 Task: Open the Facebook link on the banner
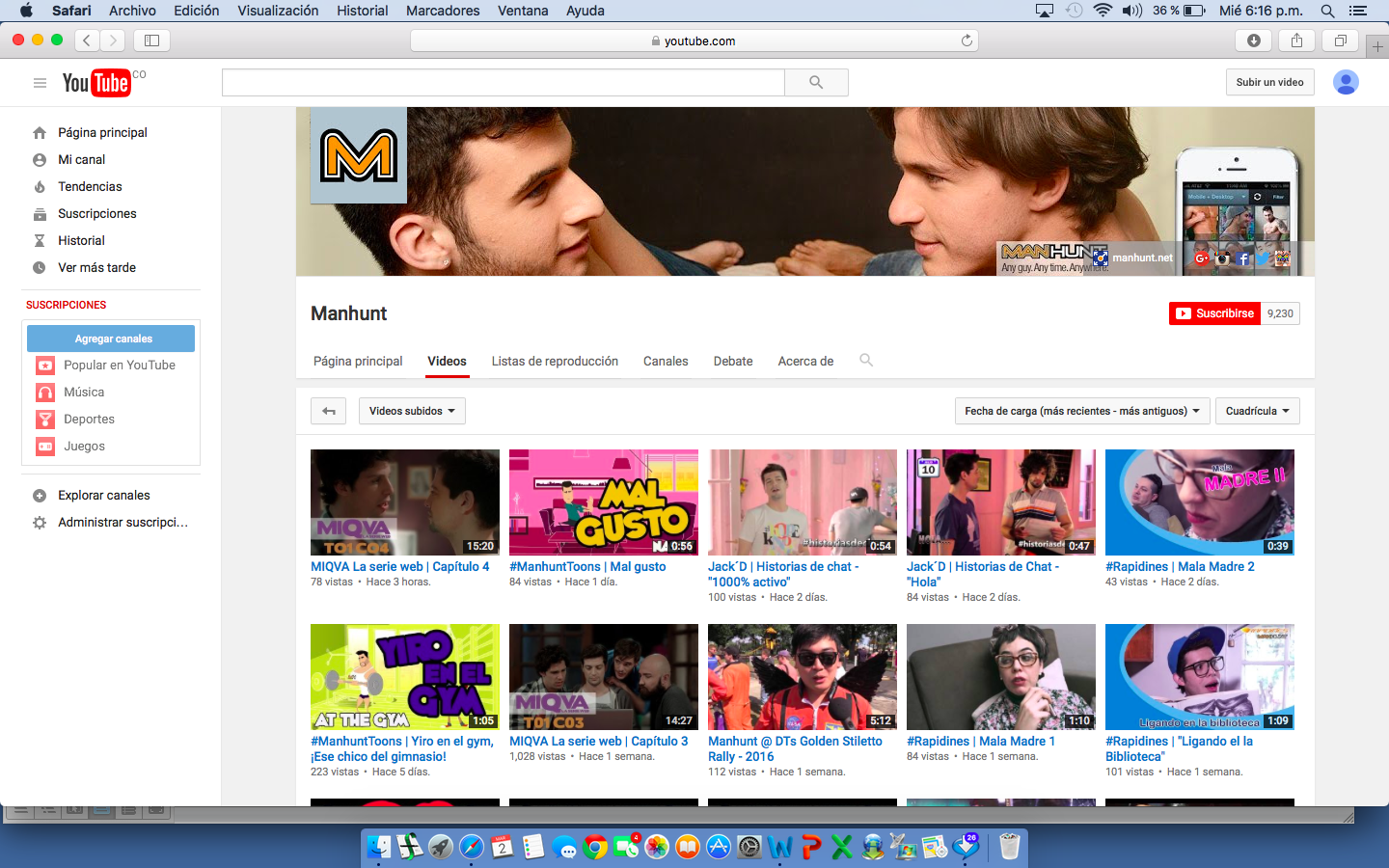point(1243,258)
